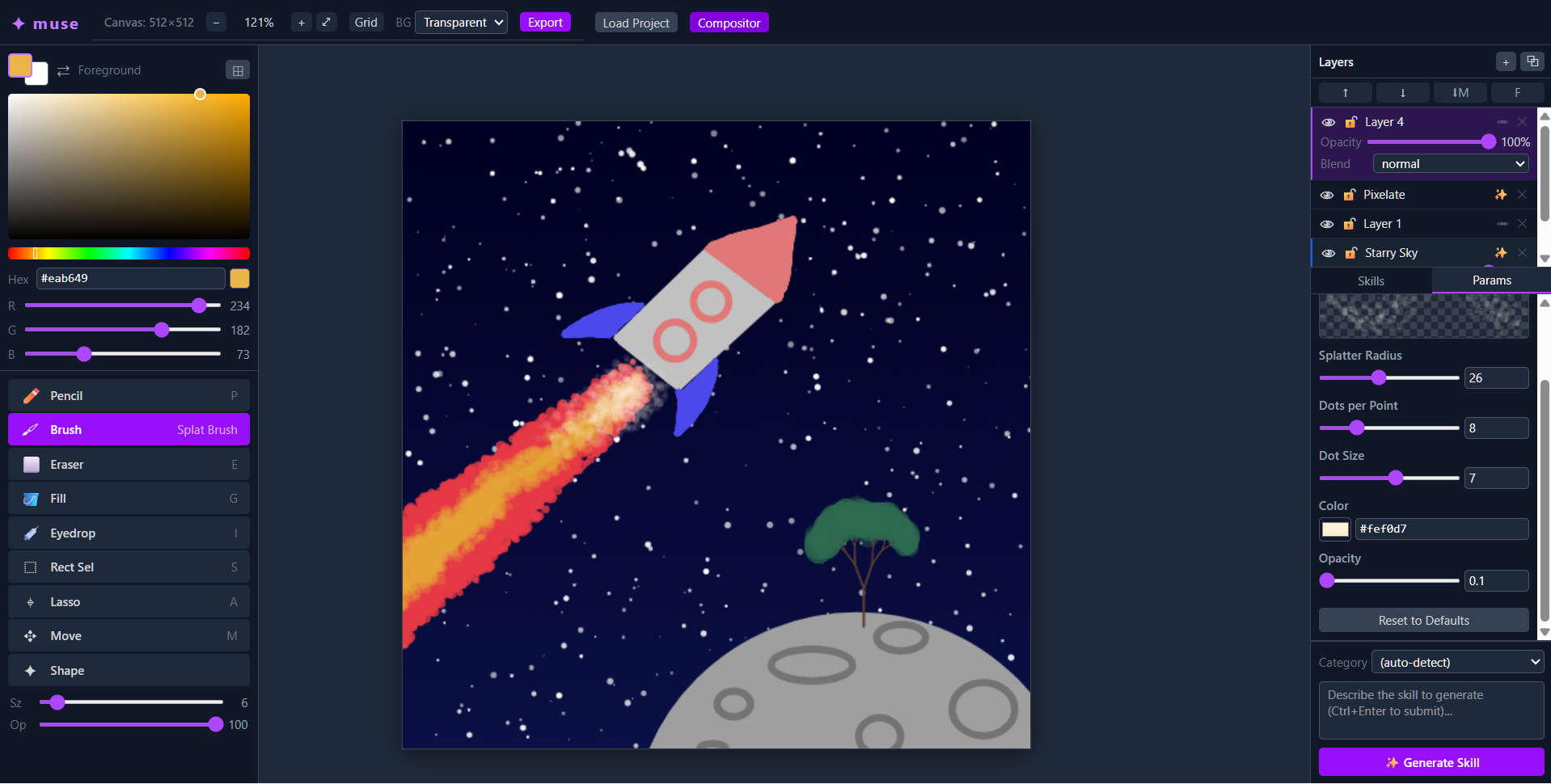Viewport: 1551px width, 784px height.
Task: Select the Pencil tool
Action: pos(129,396)
